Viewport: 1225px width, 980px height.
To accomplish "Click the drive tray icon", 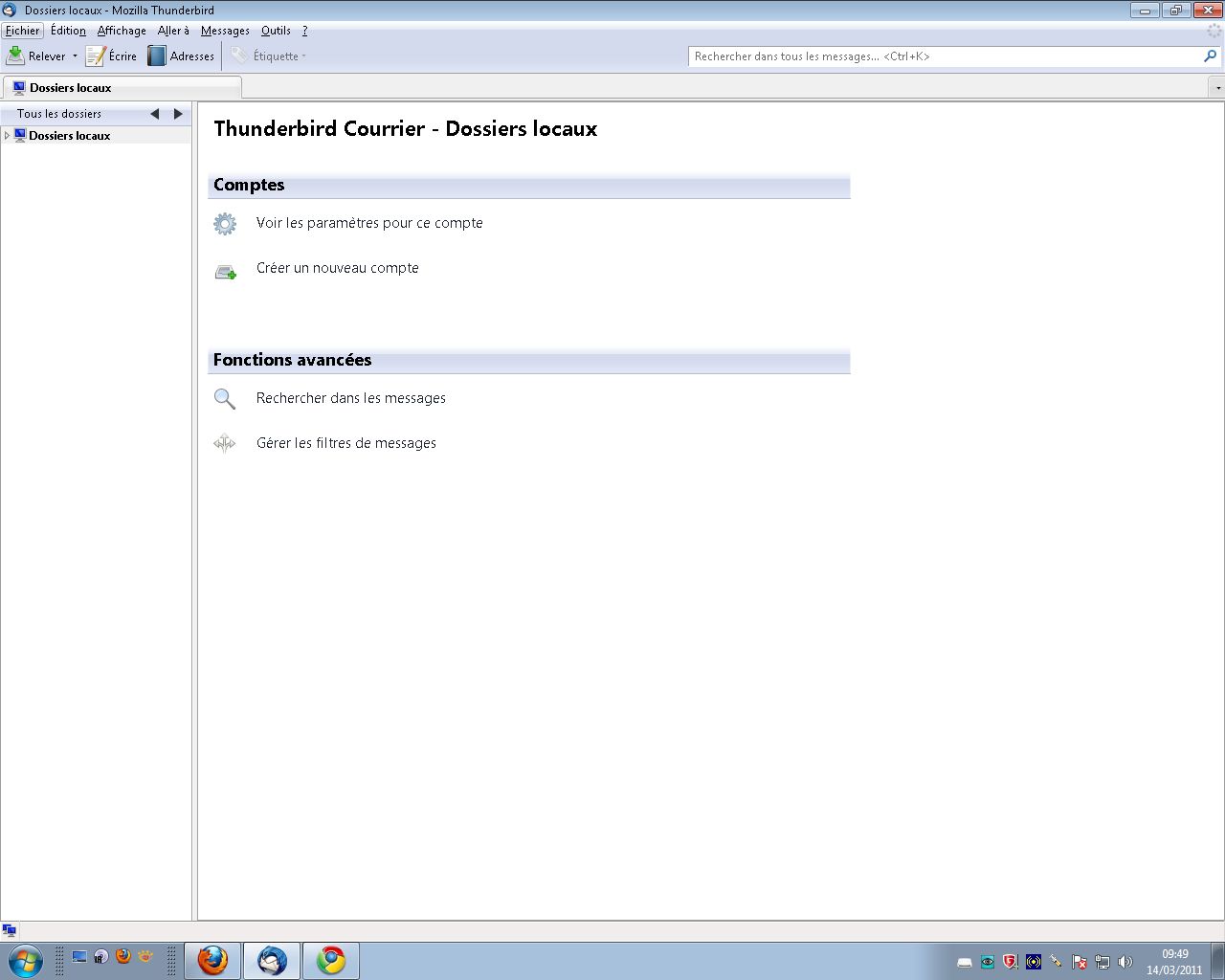I will (965, 963).
